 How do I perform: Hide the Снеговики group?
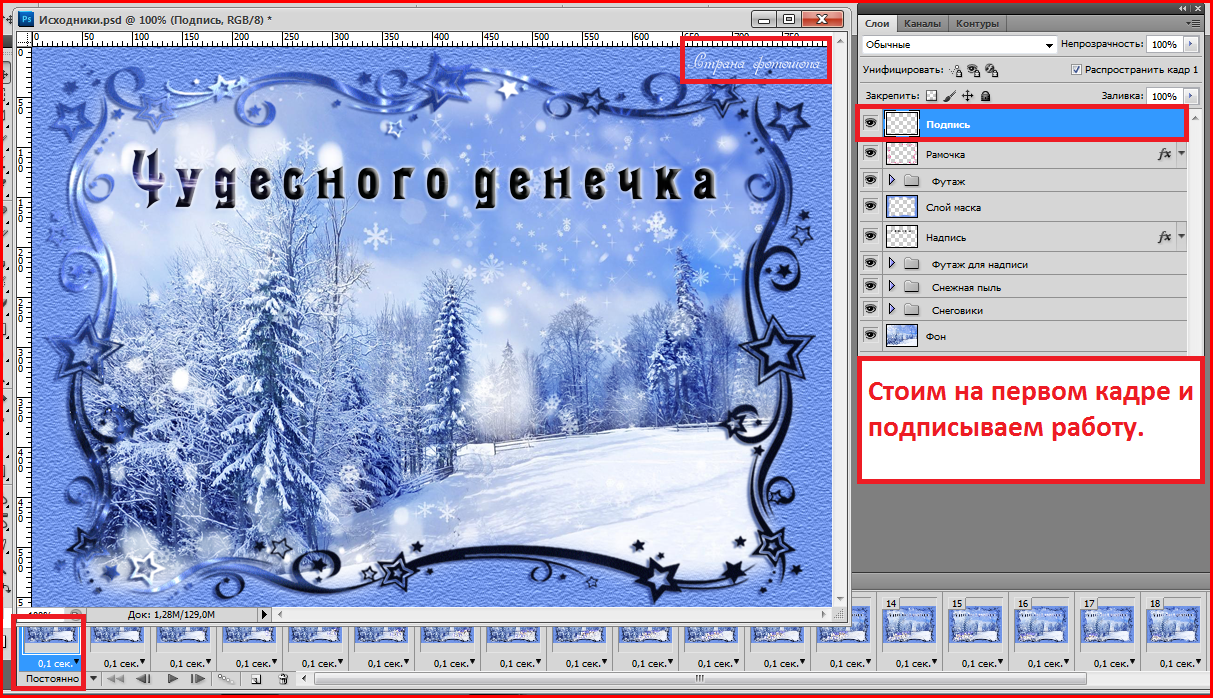pyautogui.click(x=870, y=310)
